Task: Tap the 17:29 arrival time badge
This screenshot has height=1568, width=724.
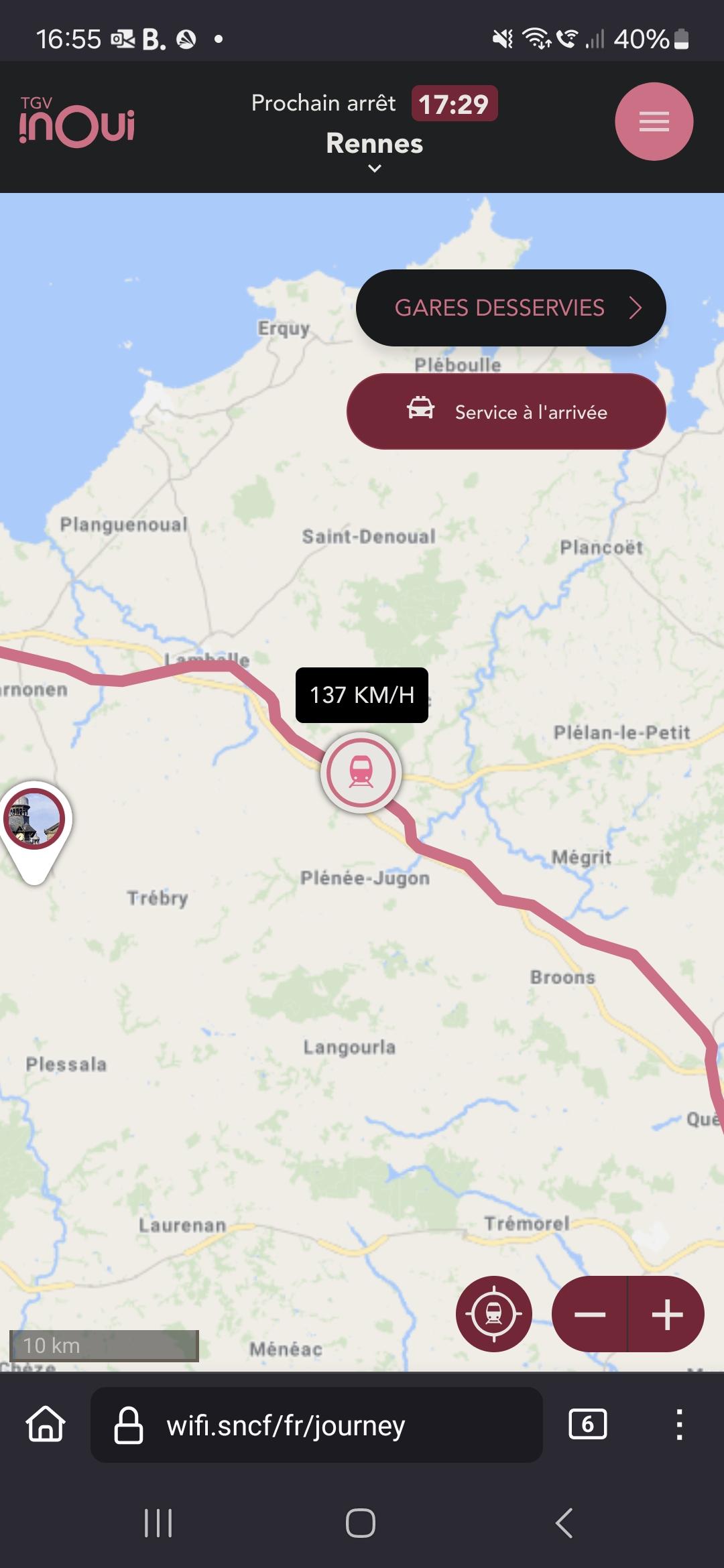Action: click(x=455, y=104)
